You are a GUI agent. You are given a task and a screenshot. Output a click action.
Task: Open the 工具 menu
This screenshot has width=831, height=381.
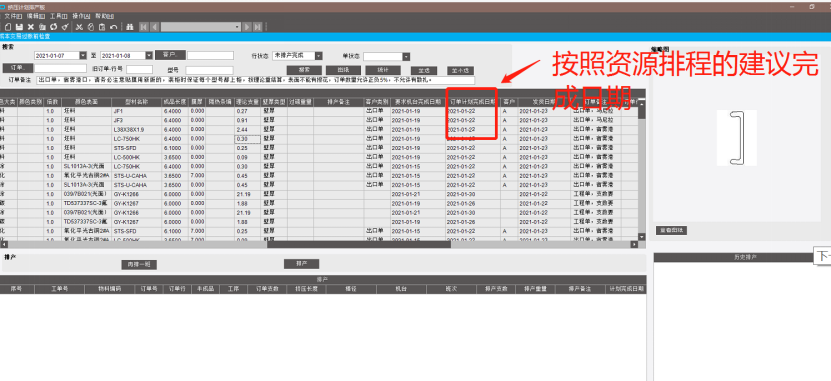[x=58, y=16]
